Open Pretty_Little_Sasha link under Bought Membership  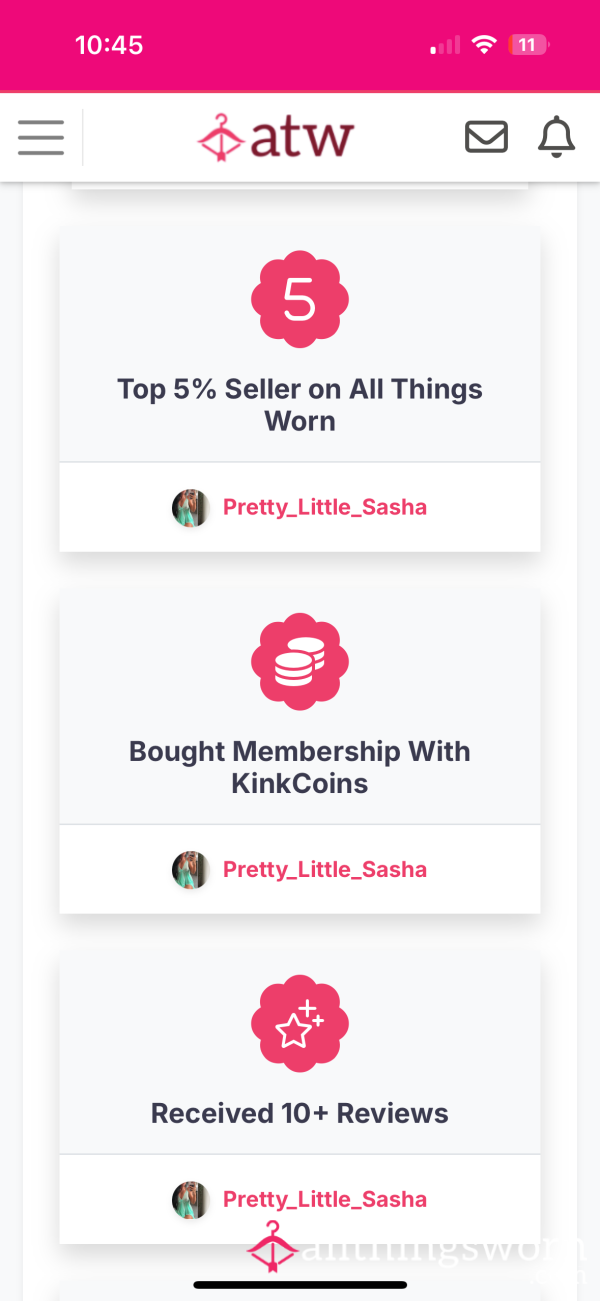(325, 869)
